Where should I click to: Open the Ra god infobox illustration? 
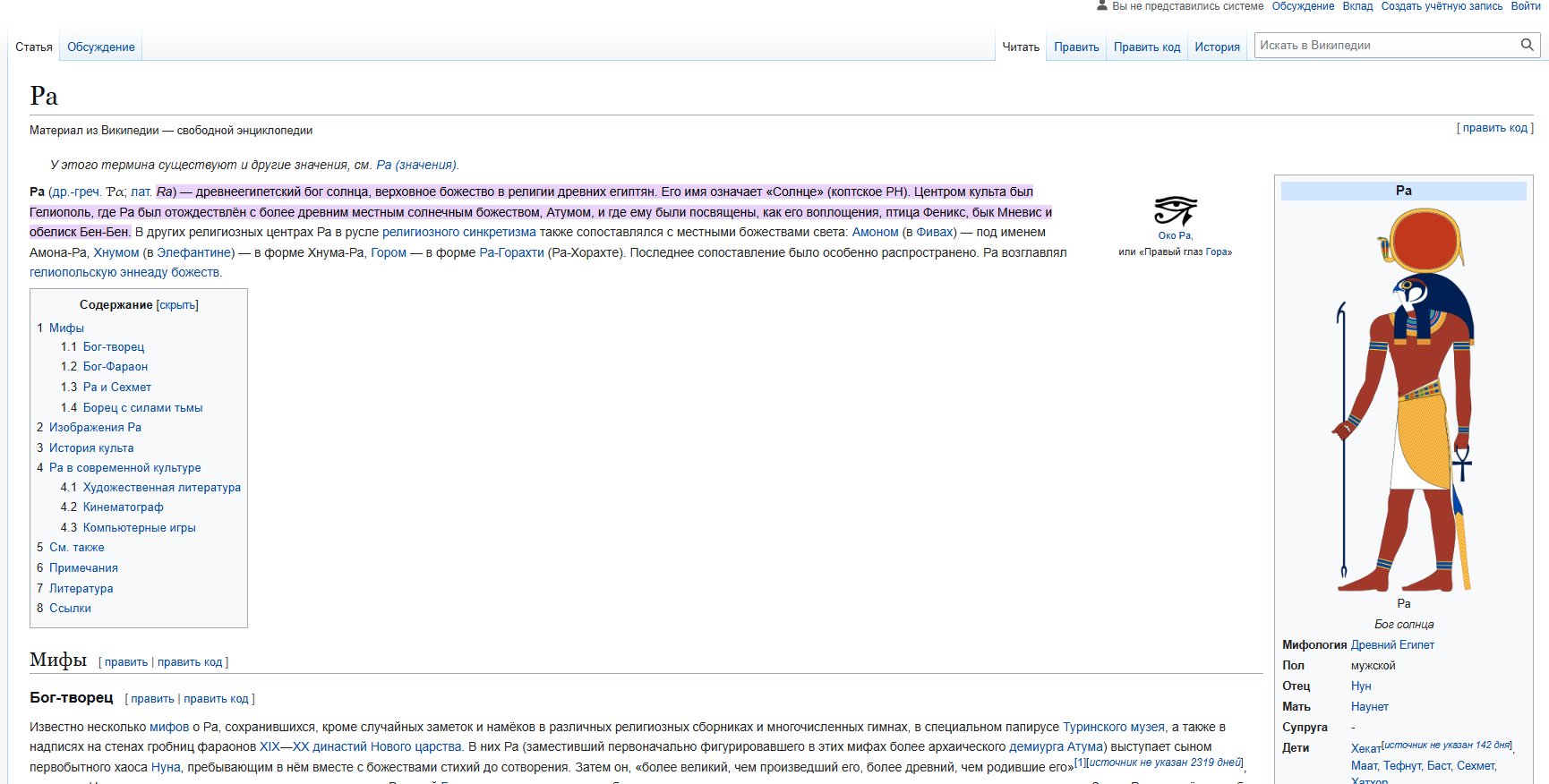point(1404,400)
